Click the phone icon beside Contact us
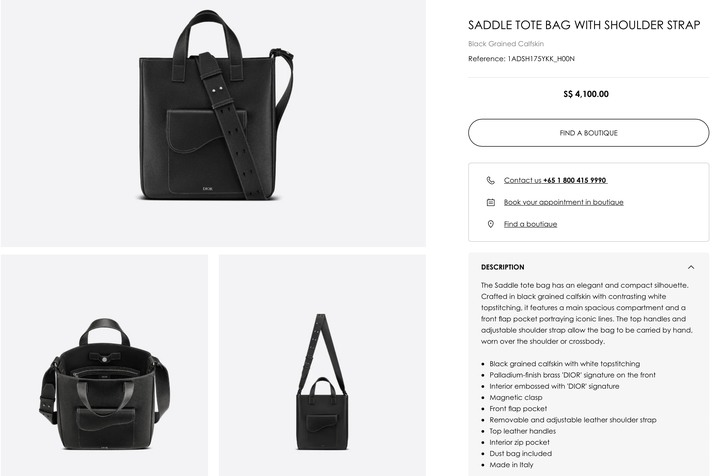 coord(490,180)
